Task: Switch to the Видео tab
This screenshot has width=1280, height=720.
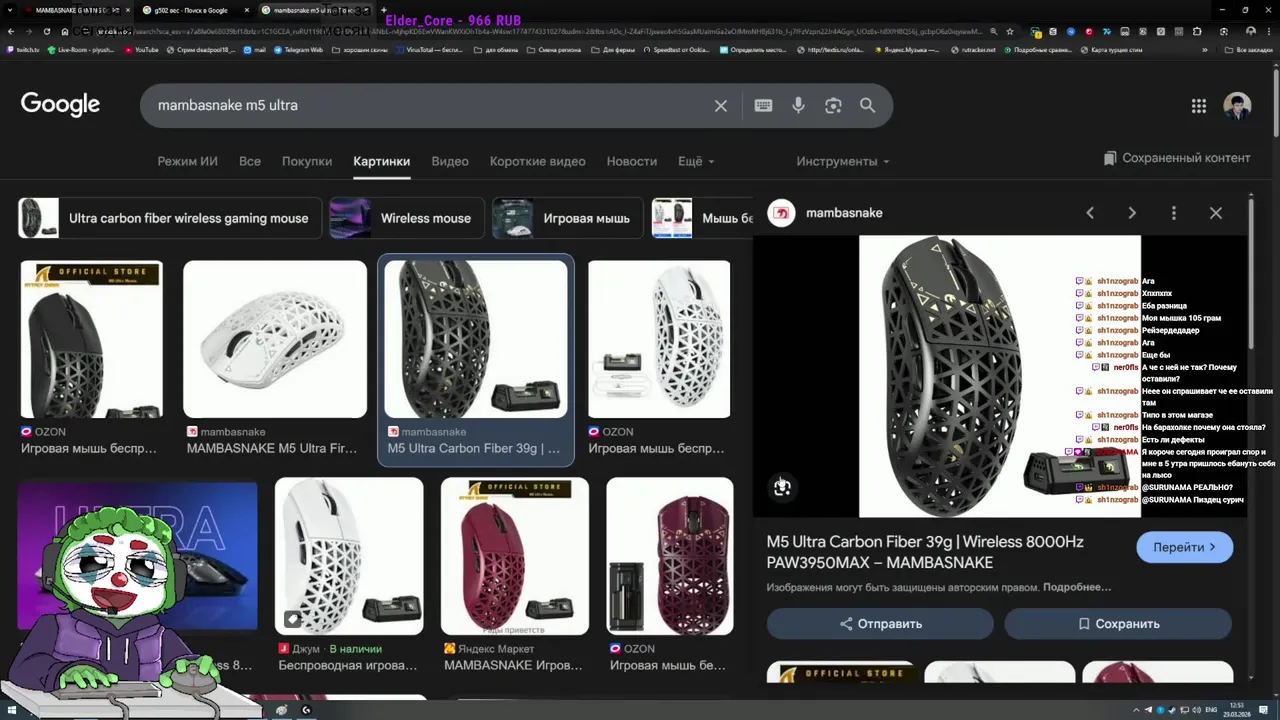Action: 450,161
